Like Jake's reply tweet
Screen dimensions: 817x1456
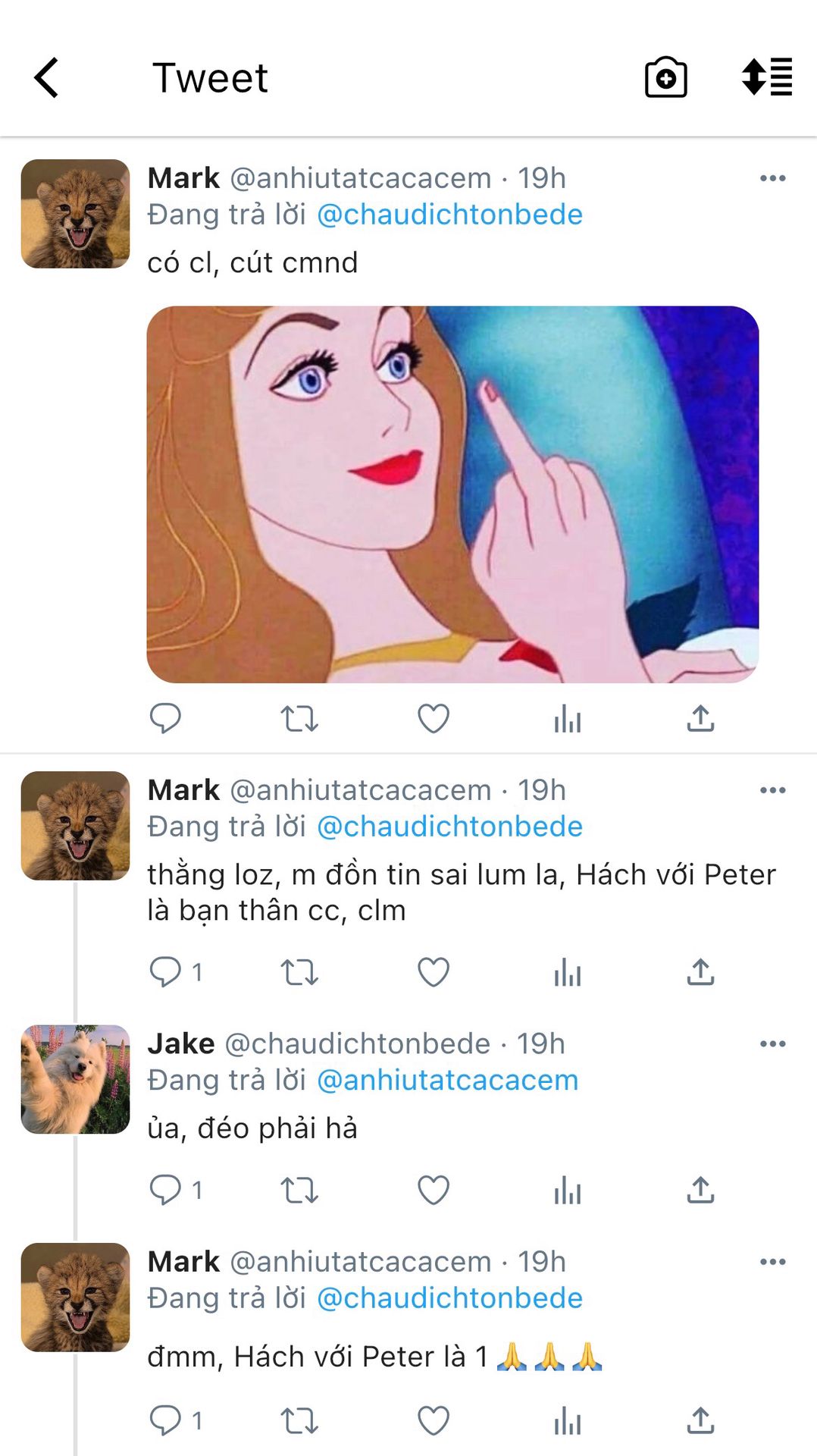coord(434,1191)
